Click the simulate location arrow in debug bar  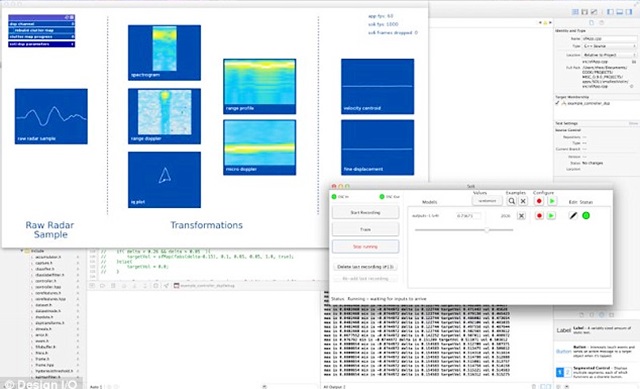click(167, 286)
